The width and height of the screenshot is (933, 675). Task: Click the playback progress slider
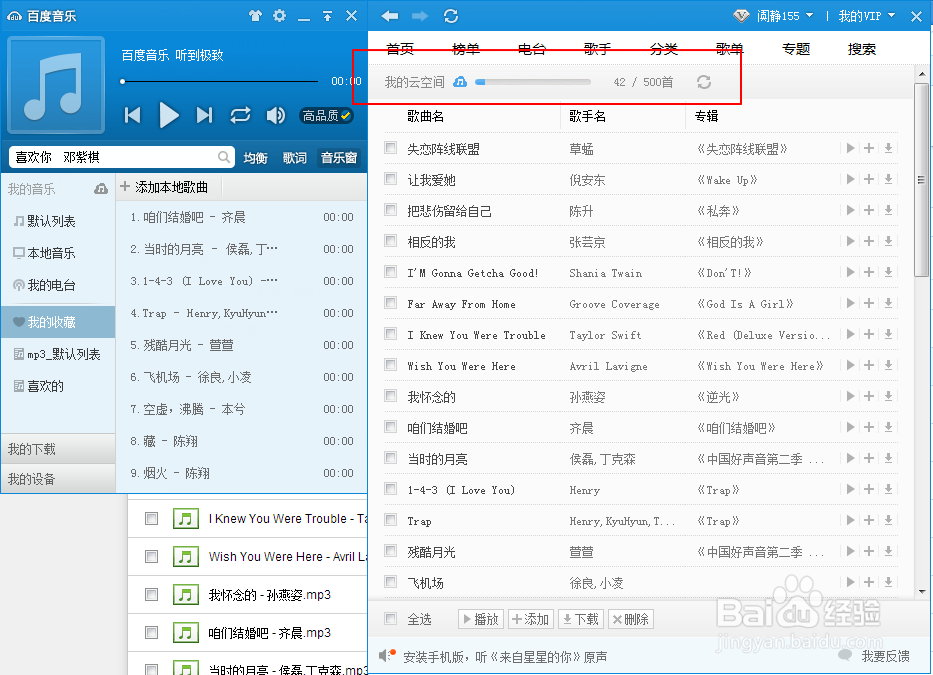pyautogui.click(x=221, y=81)
